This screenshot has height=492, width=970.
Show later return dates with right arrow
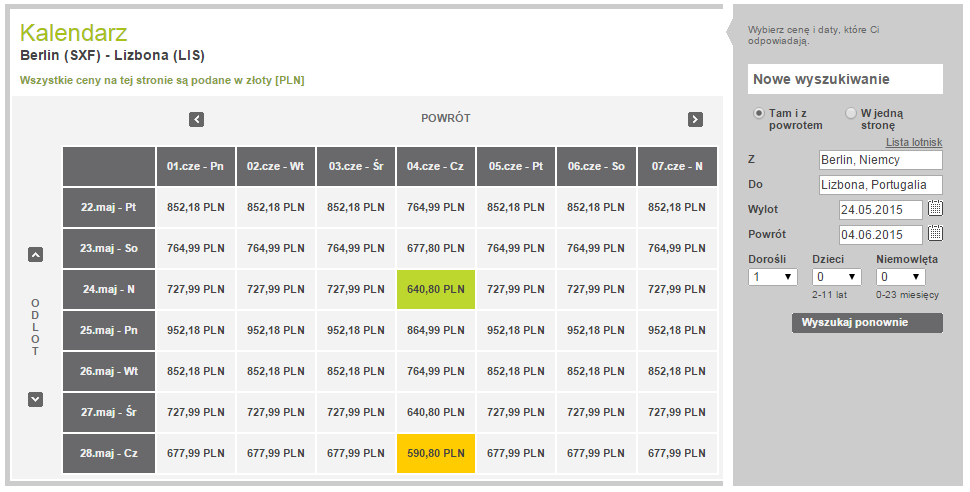point(695,119)
